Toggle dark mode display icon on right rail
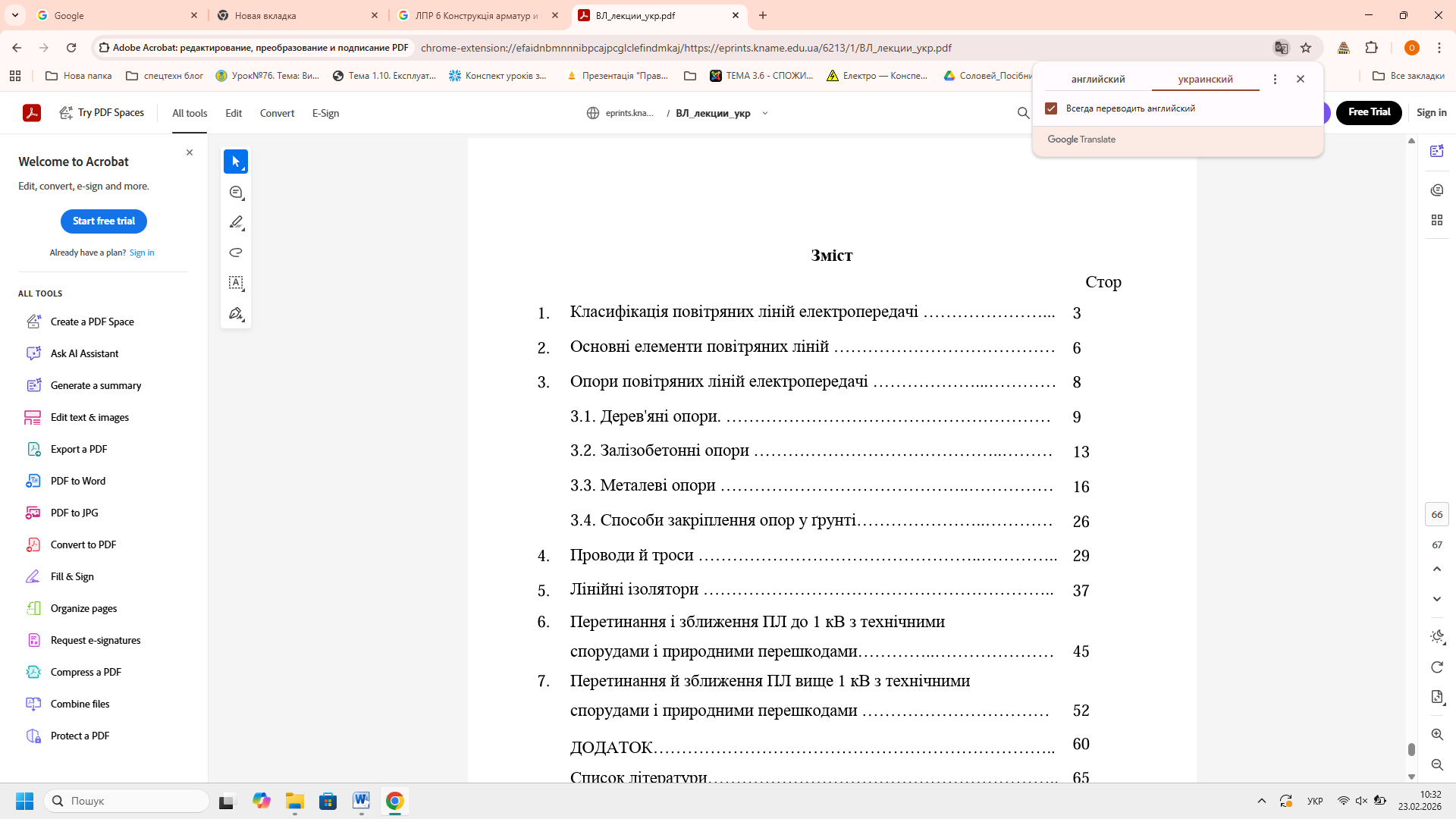1456x819 pixels. 1437,637
